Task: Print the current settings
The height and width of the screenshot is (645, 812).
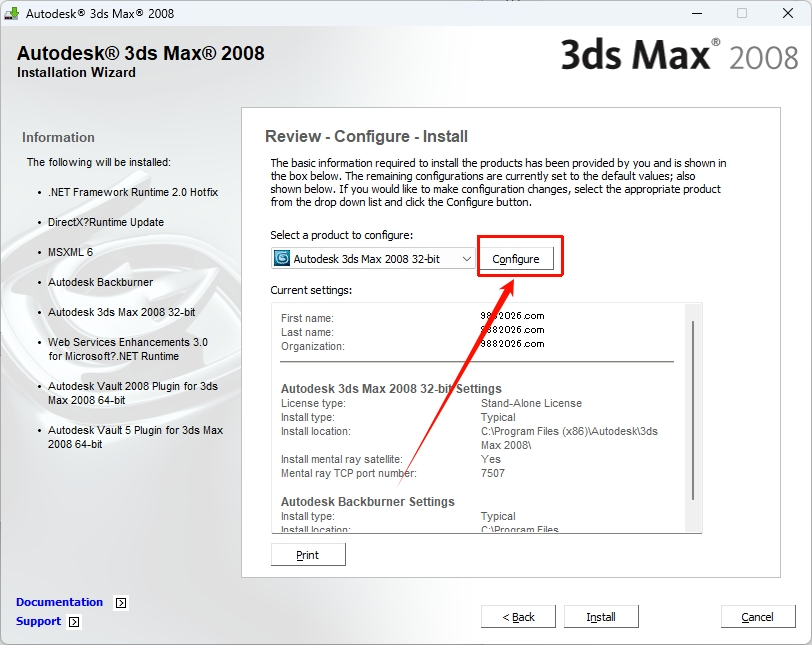Action: coord(307,555)
